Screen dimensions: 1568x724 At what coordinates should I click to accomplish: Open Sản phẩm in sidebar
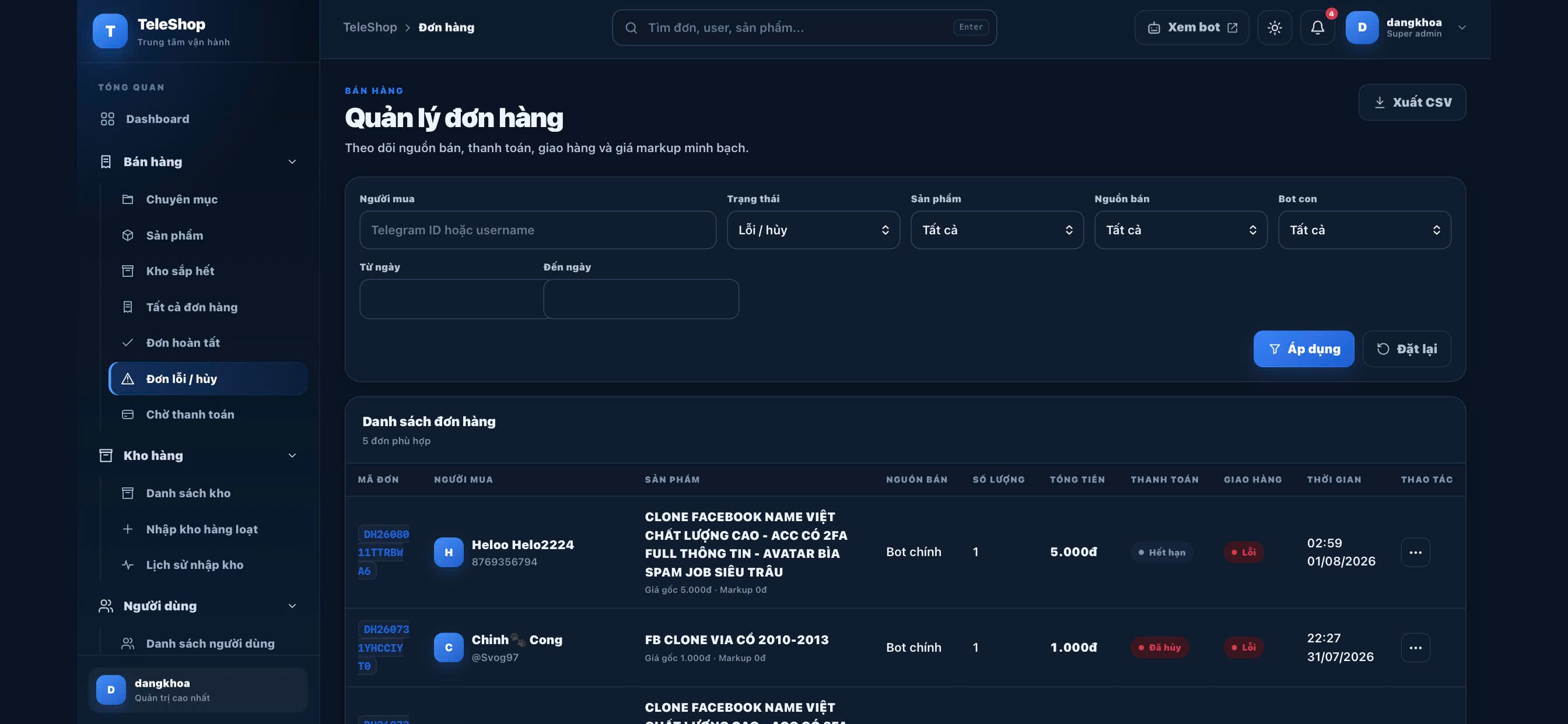point(208,236)
